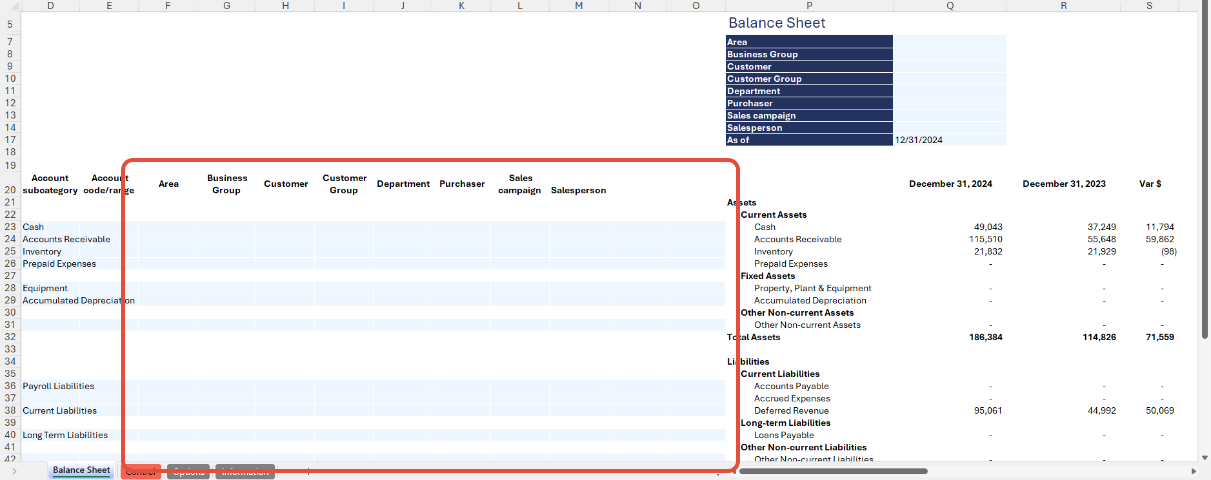Select column K header
The image size is (1211, 480).
(x=461, y=6)
